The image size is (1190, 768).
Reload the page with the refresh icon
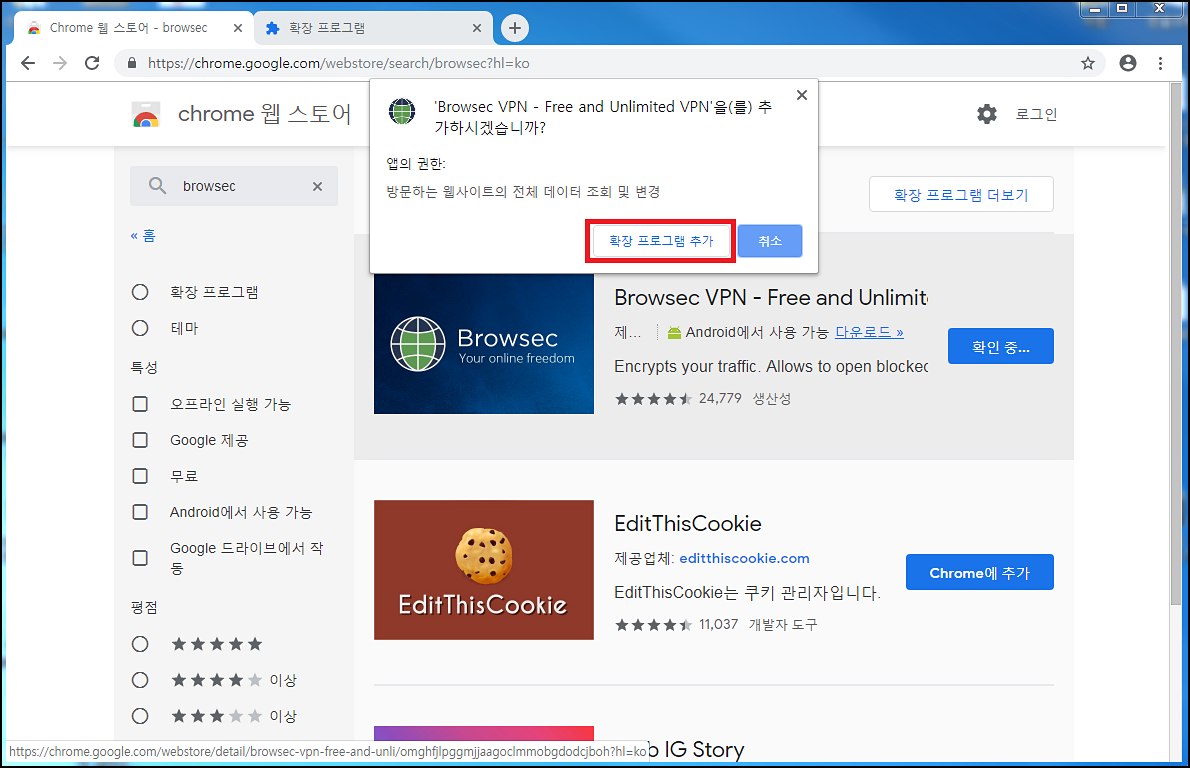point(92,63)
